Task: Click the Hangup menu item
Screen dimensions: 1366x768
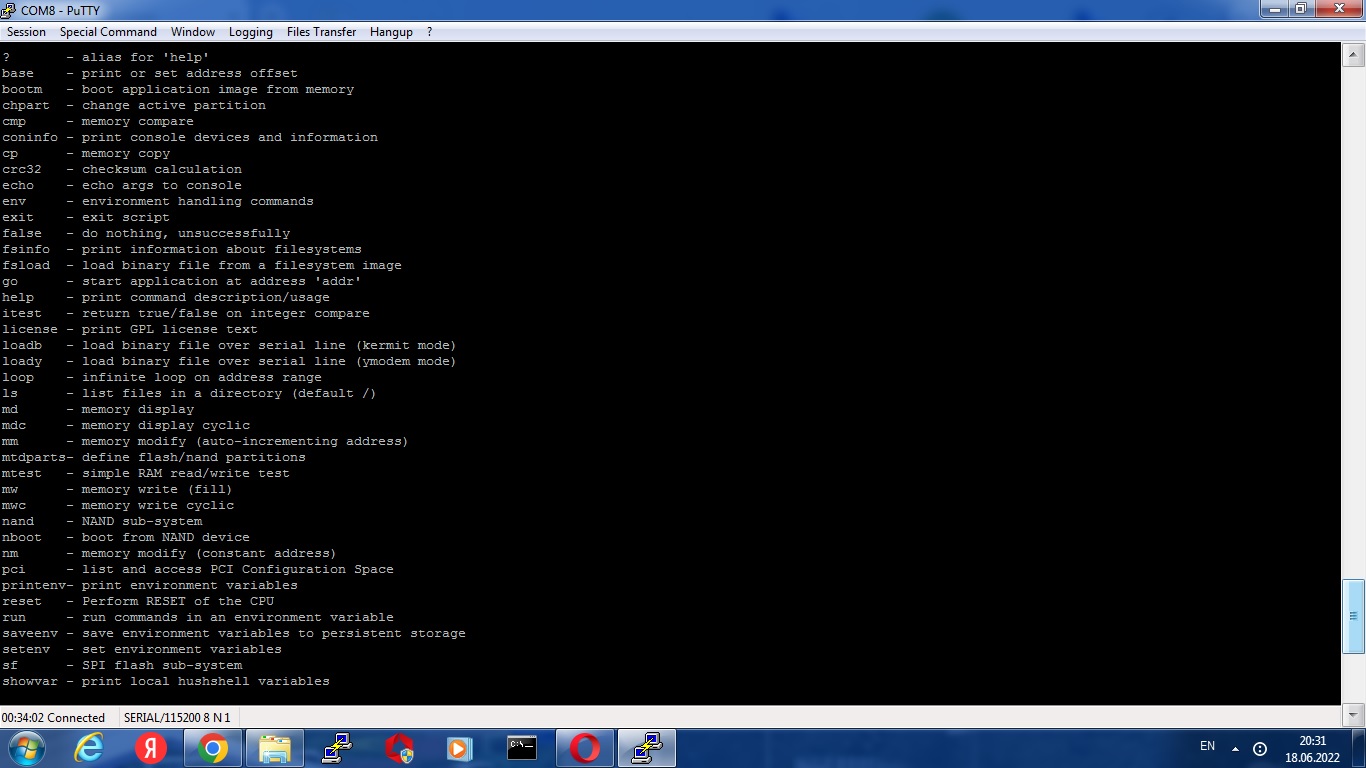Action: coord(391,32)
